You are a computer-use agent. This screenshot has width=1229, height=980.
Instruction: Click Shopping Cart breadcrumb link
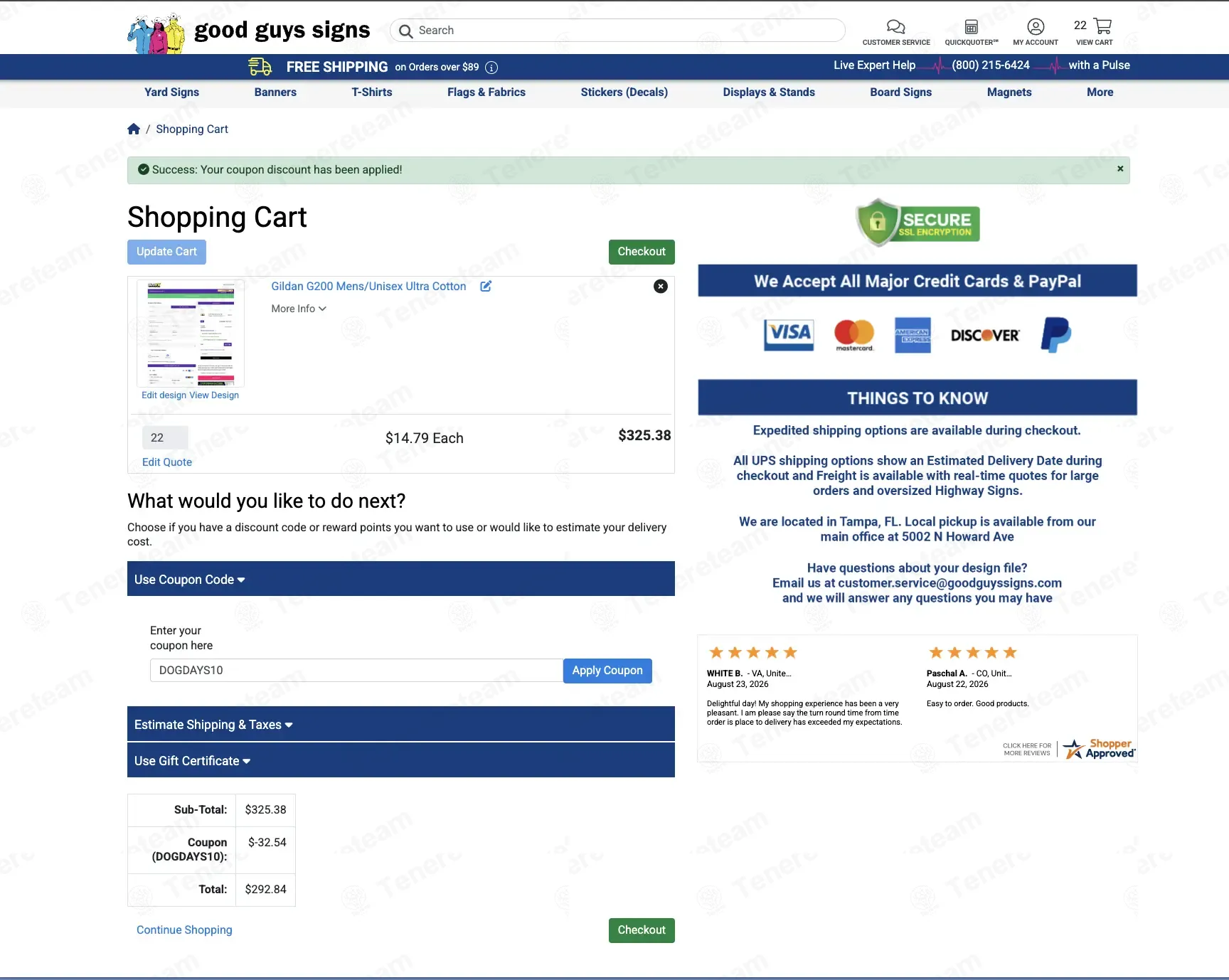click(x=192, y=129)
